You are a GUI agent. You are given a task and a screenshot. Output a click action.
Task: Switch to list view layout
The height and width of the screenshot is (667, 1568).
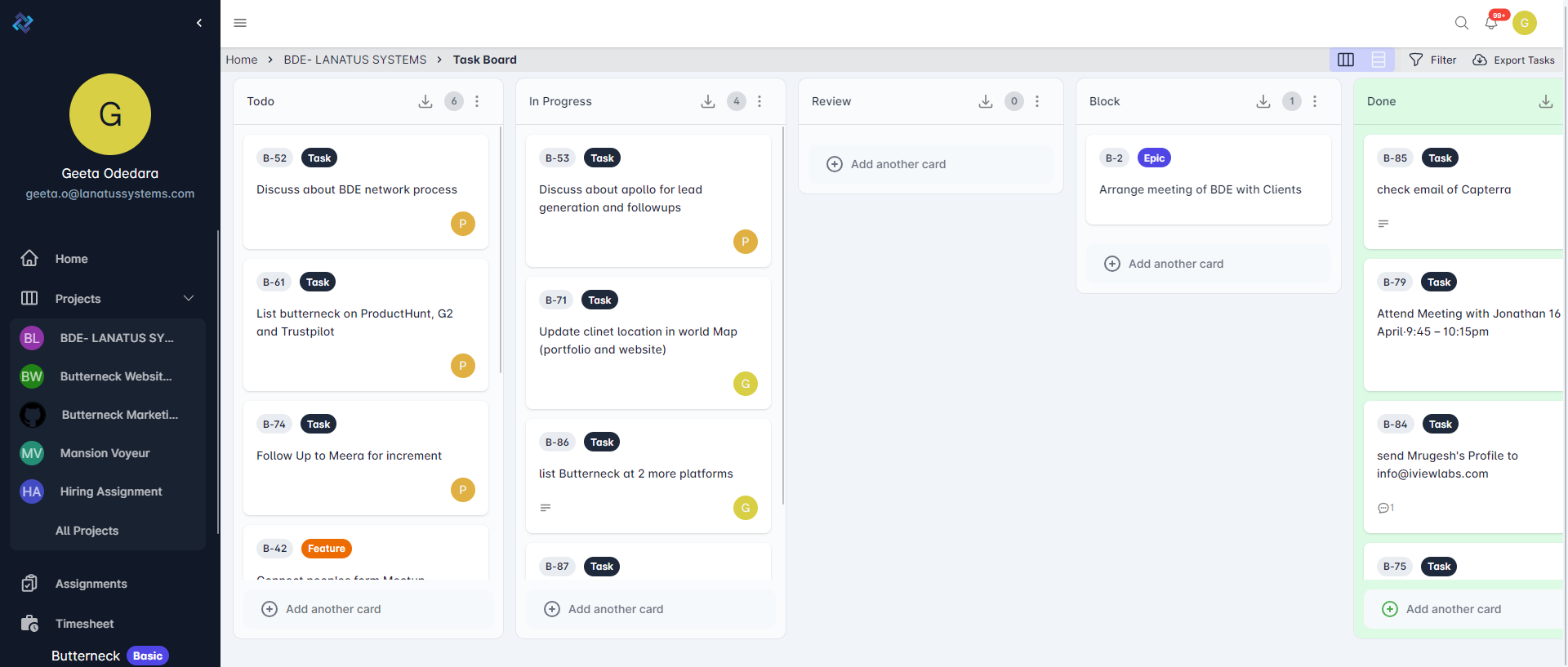[1379, 60]
